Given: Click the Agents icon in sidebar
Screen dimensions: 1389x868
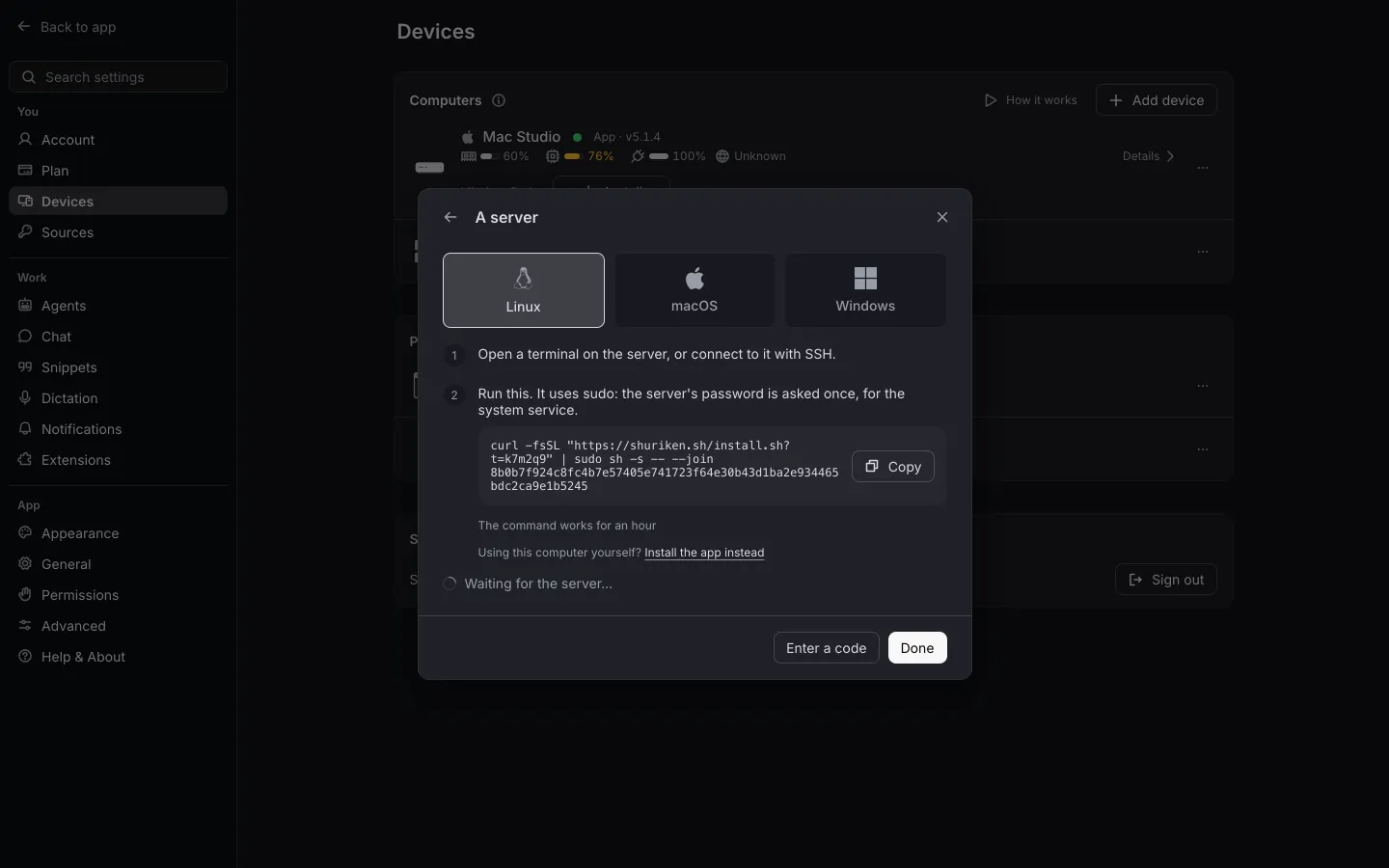Looking at the screenshot, I should (25, 306).
